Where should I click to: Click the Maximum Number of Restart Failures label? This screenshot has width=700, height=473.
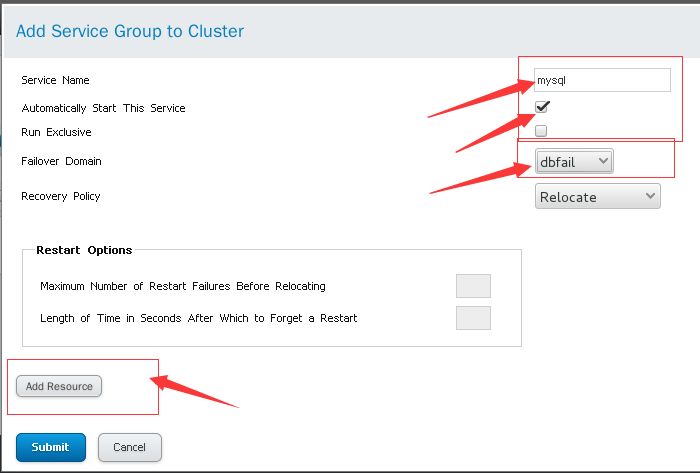(183, 286)
